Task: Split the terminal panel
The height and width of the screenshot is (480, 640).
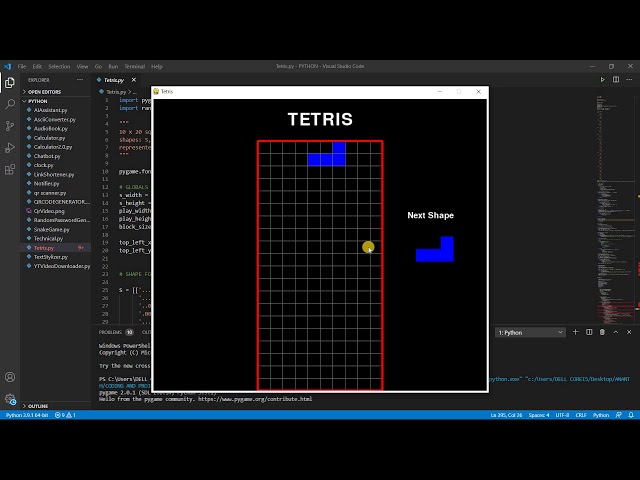Action: (589, 332)
